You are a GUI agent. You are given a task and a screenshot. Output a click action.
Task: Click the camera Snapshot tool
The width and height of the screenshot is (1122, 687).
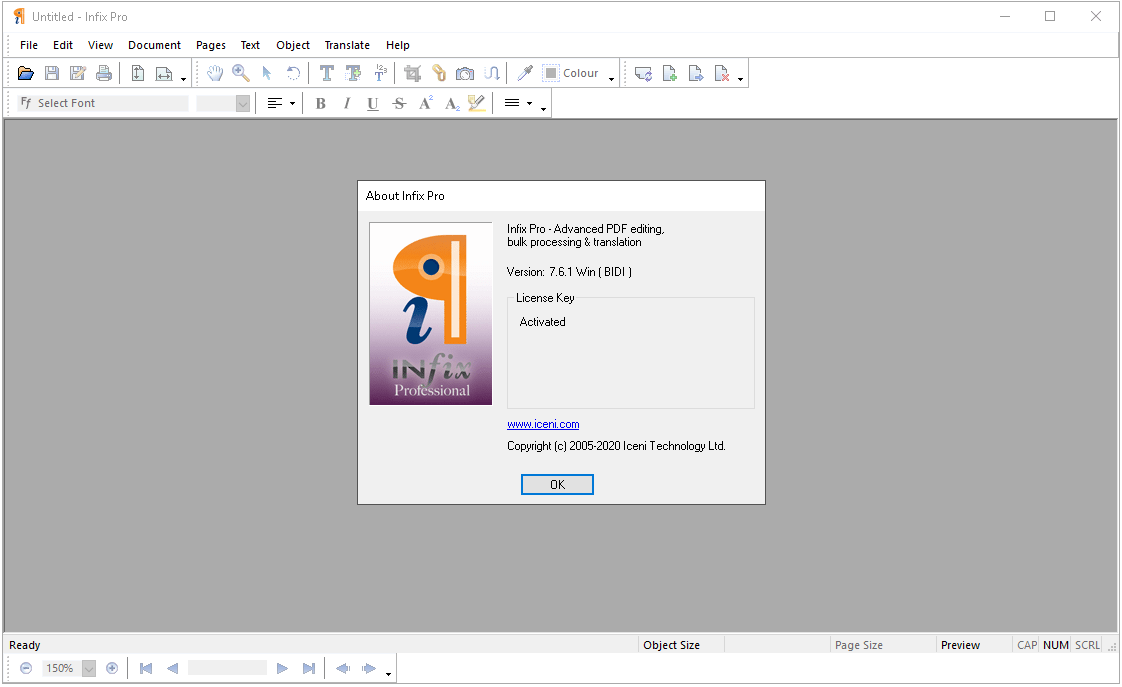pos(465,73)
